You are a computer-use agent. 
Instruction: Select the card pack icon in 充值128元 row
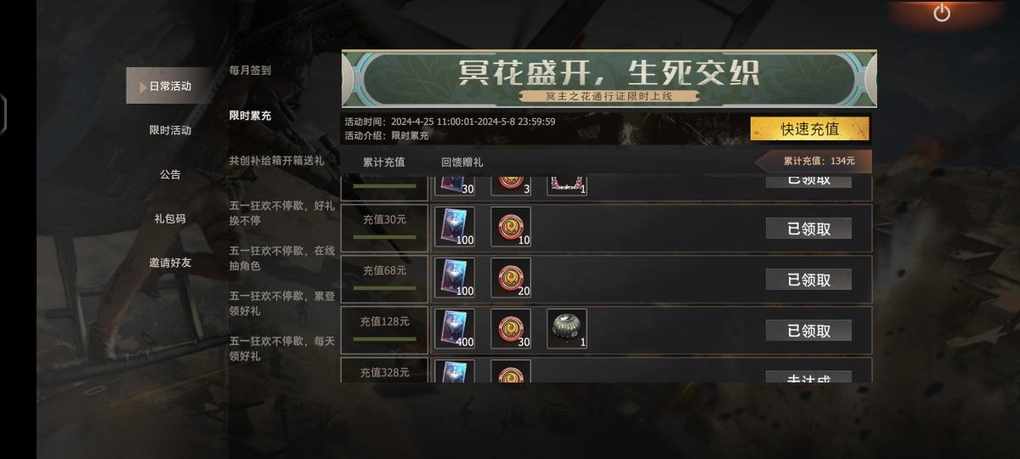click(x=454, y=329)
